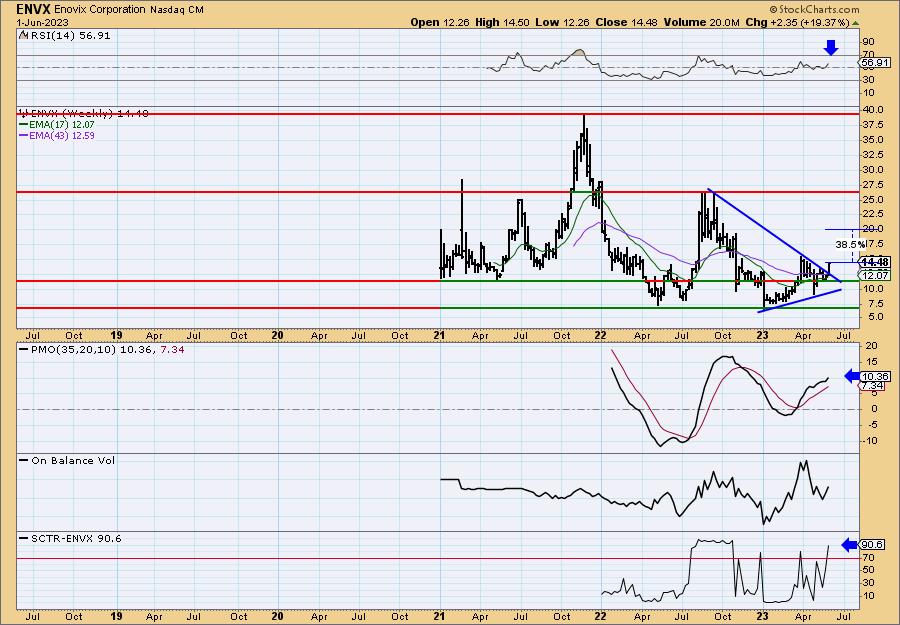Click the High 14.50 quote value
The width and height of the screenshot is (900, 625).
(x=502, y=22)
